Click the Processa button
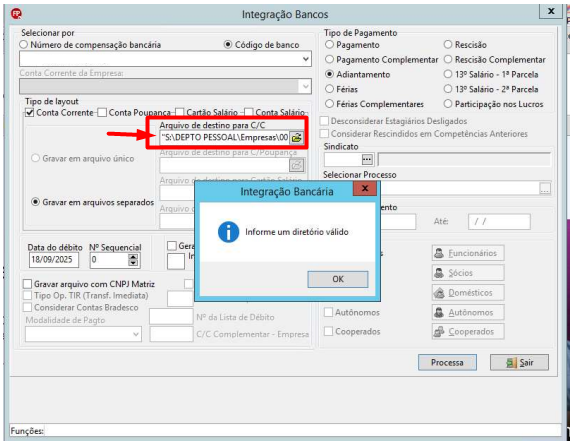The height and width of the screenshot is (441, 573). pos(447,362)
